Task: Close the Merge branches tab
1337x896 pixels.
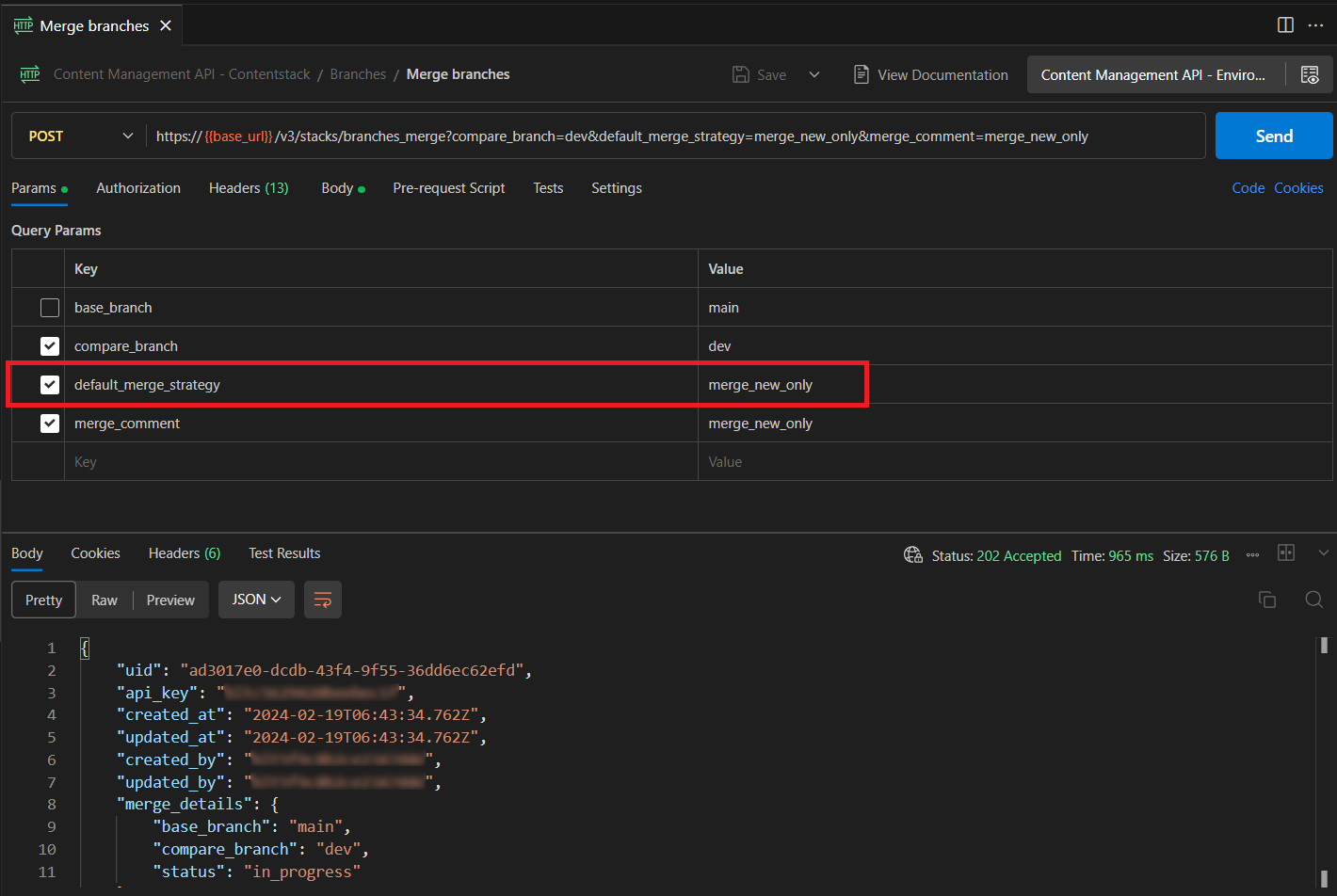Action: (166, 25)
